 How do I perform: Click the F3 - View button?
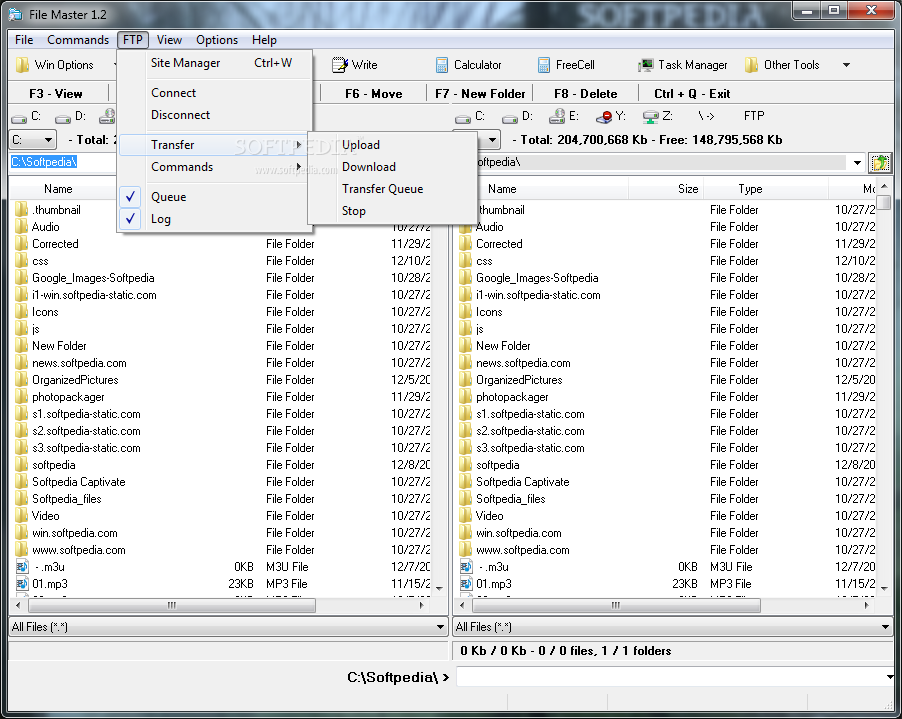point(56,94)
